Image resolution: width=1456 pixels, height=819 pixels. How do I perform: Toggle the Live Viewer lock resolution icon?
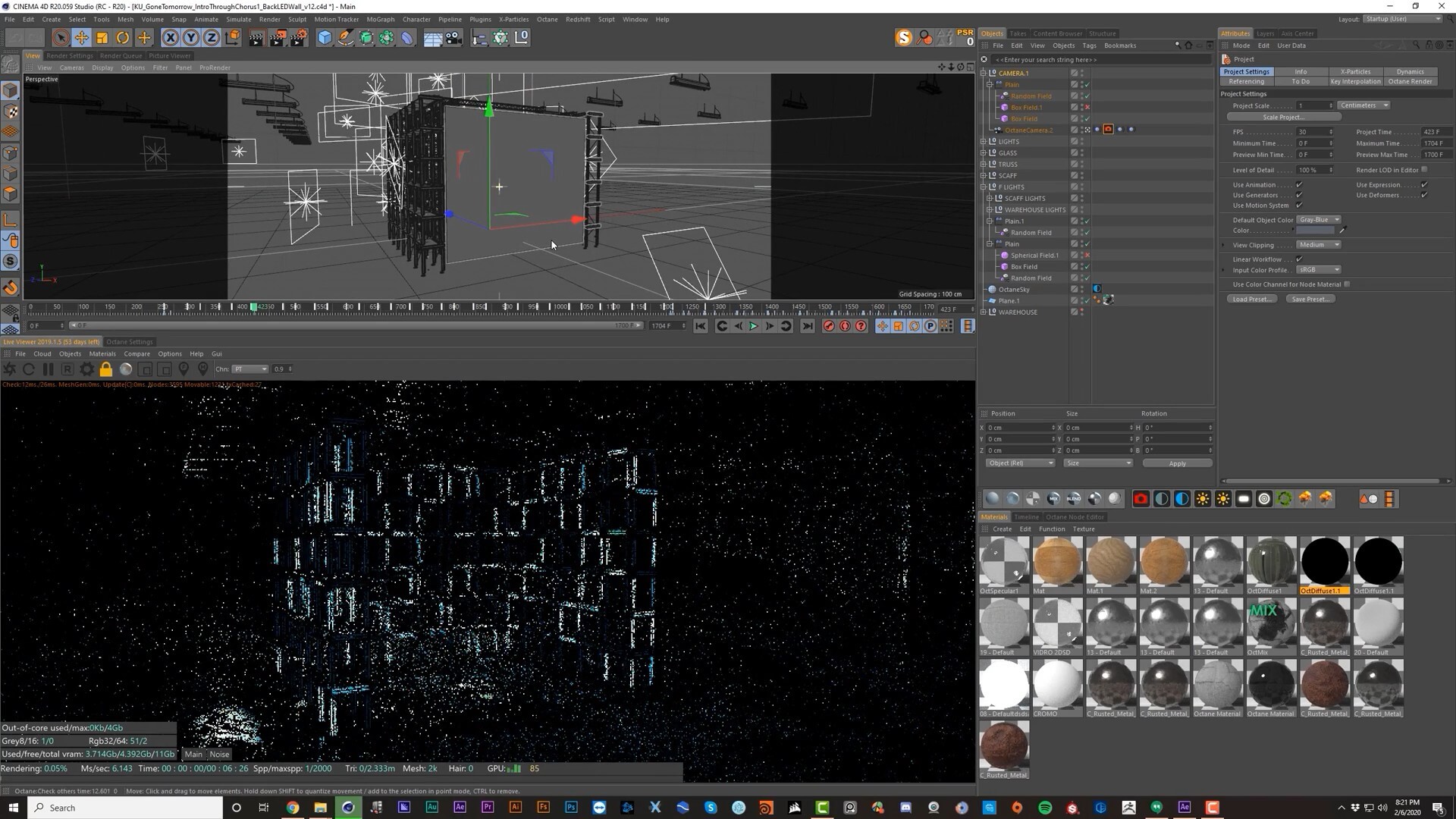[106, 369]
